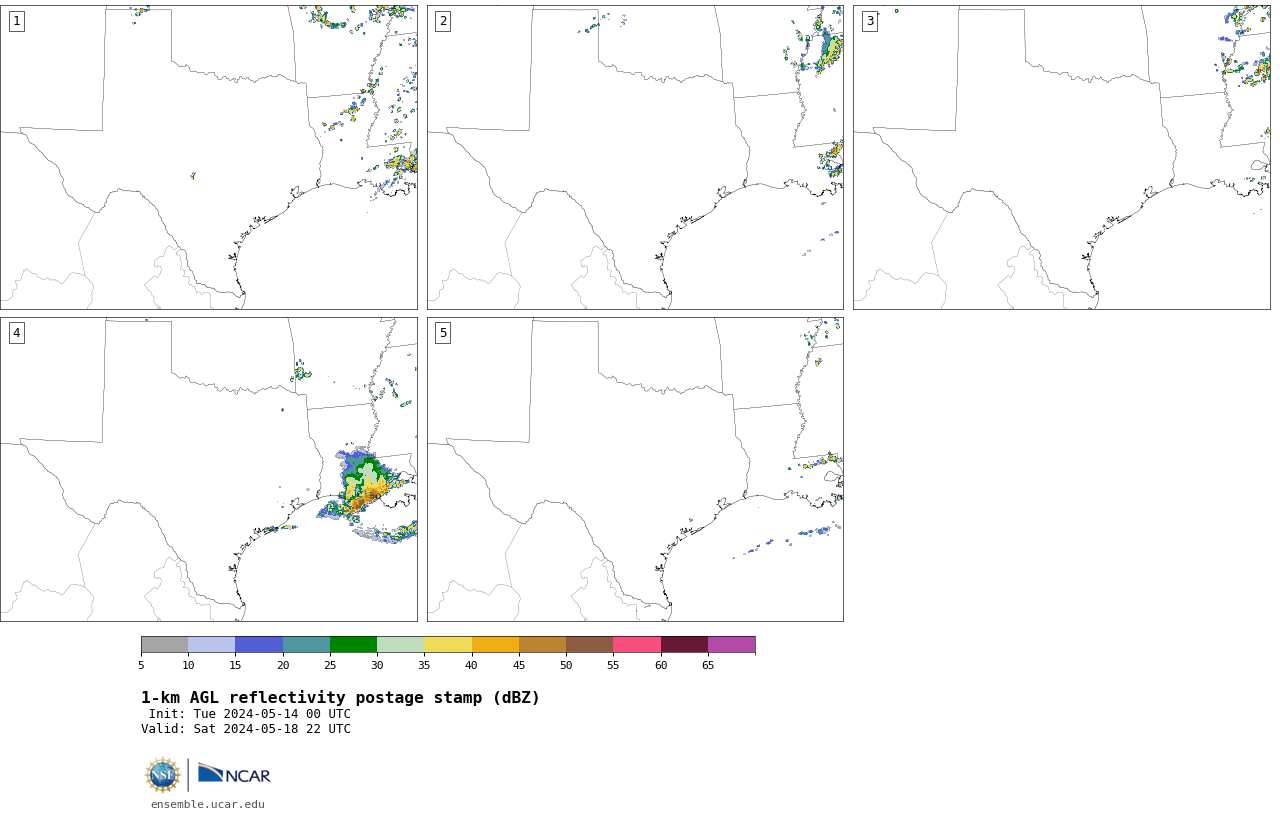
Task: Click the Valid: Sat 2024-05-18 22 UTC text
Action: [x=246, y=729]
